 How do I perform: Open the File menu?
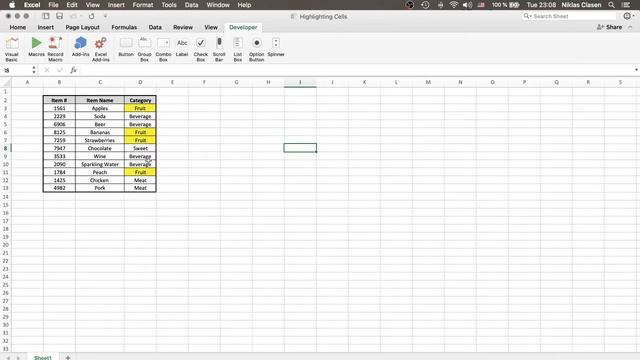tap(53, 5)
